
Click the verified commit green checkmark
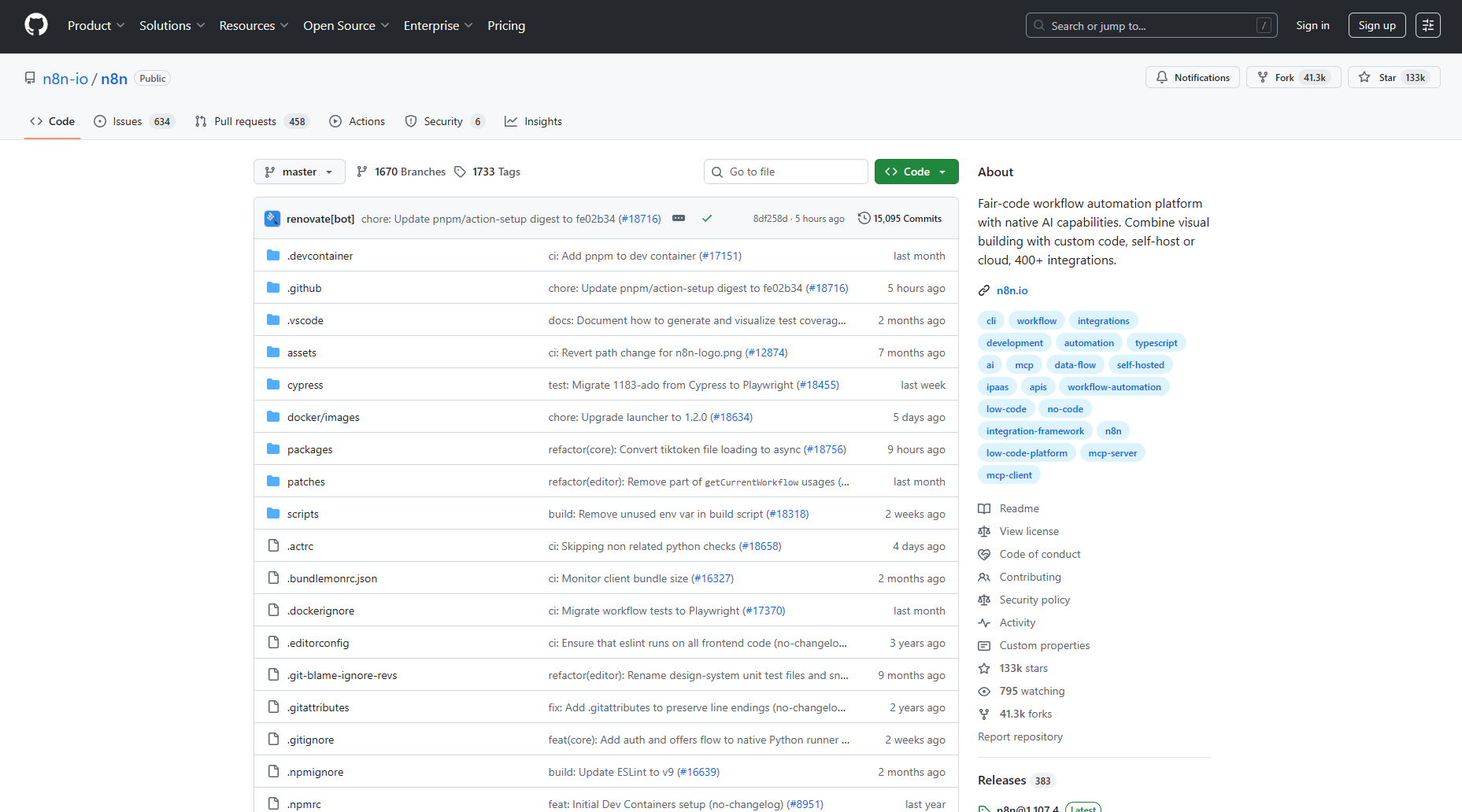(x=706, y=218)
